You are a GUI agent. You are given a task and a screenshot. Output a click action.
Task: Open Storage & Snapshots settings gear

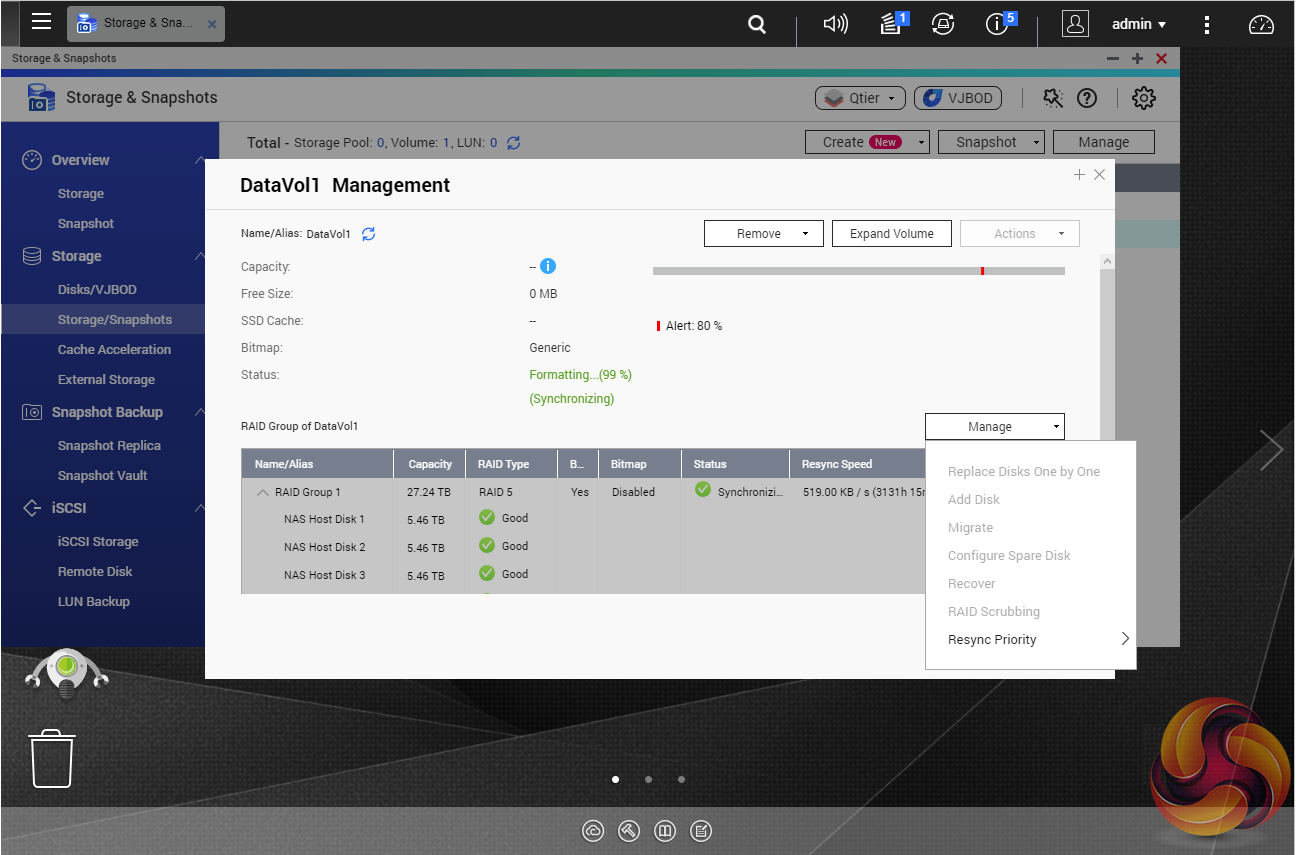coord(1143,98)
